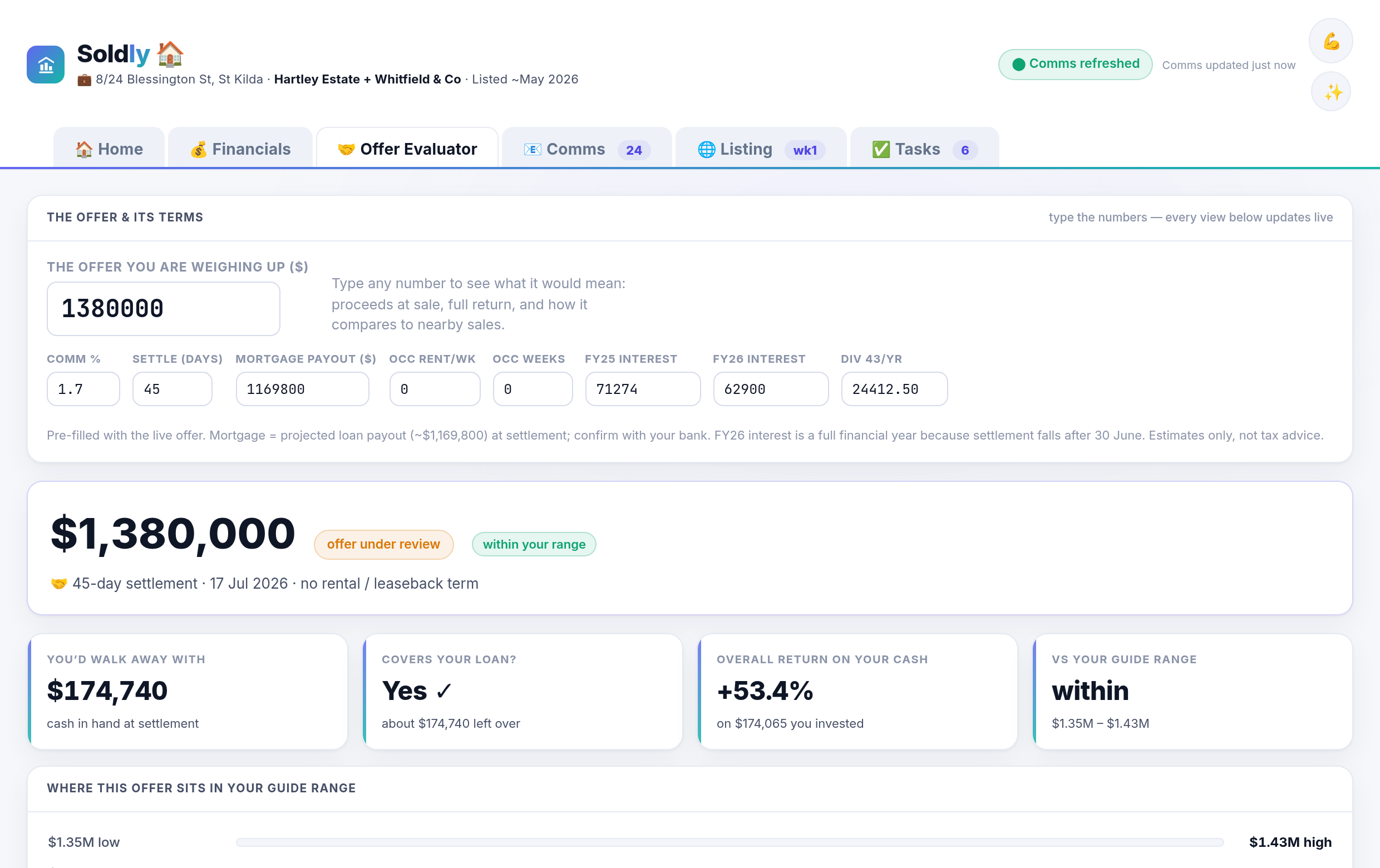Screen dimensions: 1380x868
Task: Click about $174,740 left over text
Action: click(451, 724)
